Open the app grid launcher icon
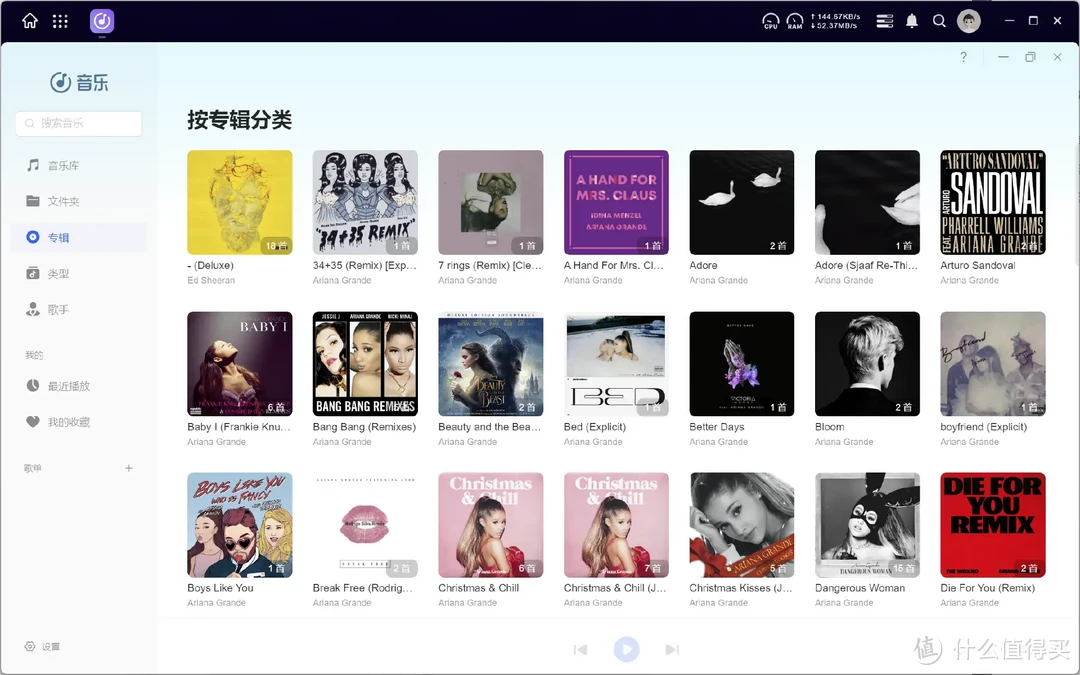Screen dimensions: 1080x675 point(60,21)
